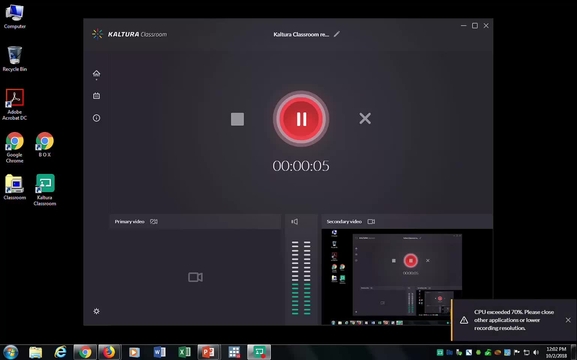Viewport: 577px width, 360px height.
Task: Switch to Chrome in the taskbar
Action: [x=85, y=352]
